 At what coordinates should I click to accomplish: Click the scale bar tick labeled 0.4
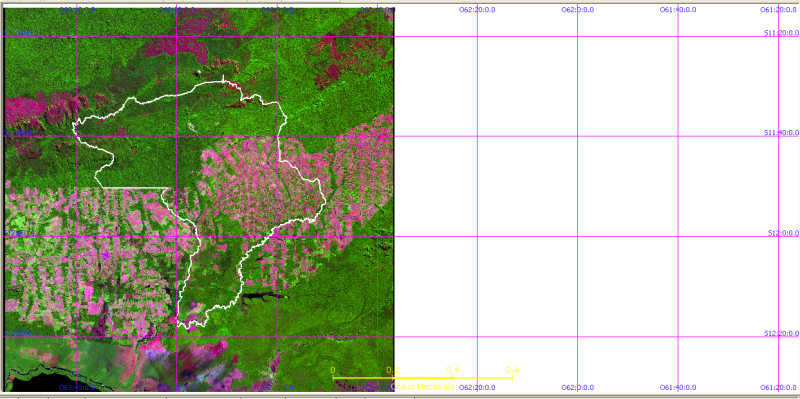pyautogui.click(x=453, y=370)
